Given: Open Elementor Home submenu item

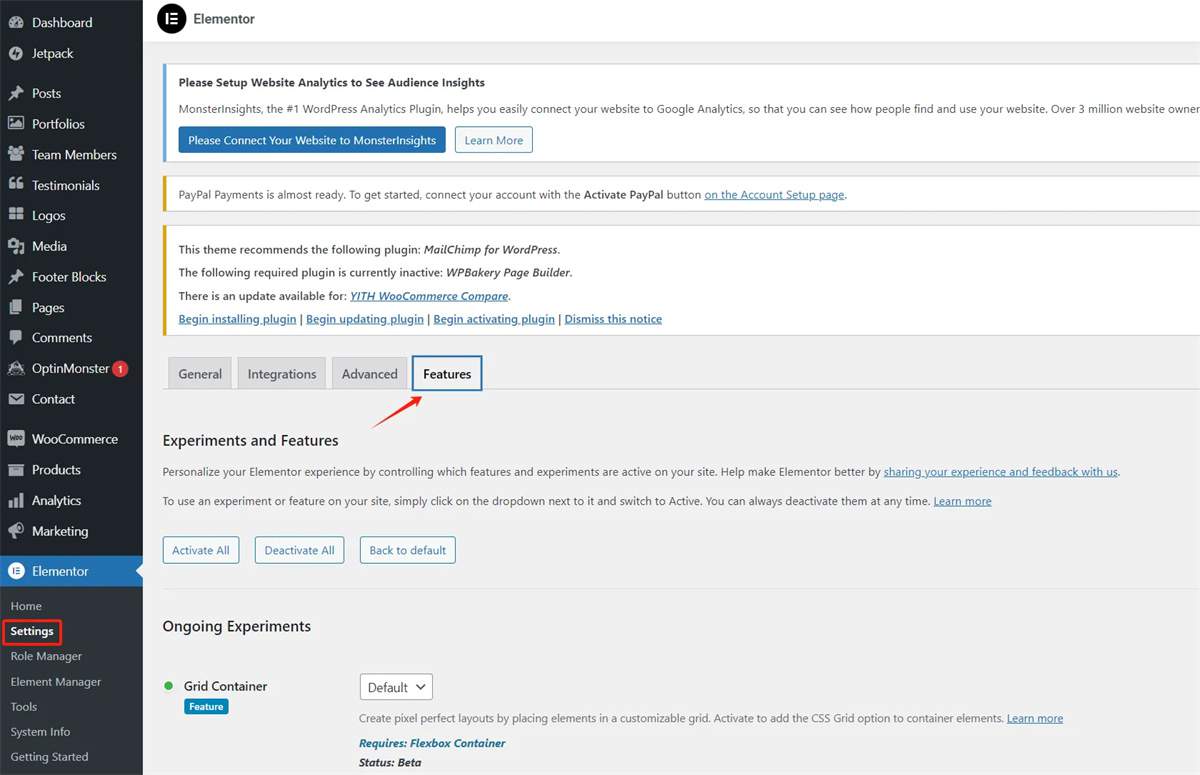Looking at the screenshot, I should click(26, 606).
